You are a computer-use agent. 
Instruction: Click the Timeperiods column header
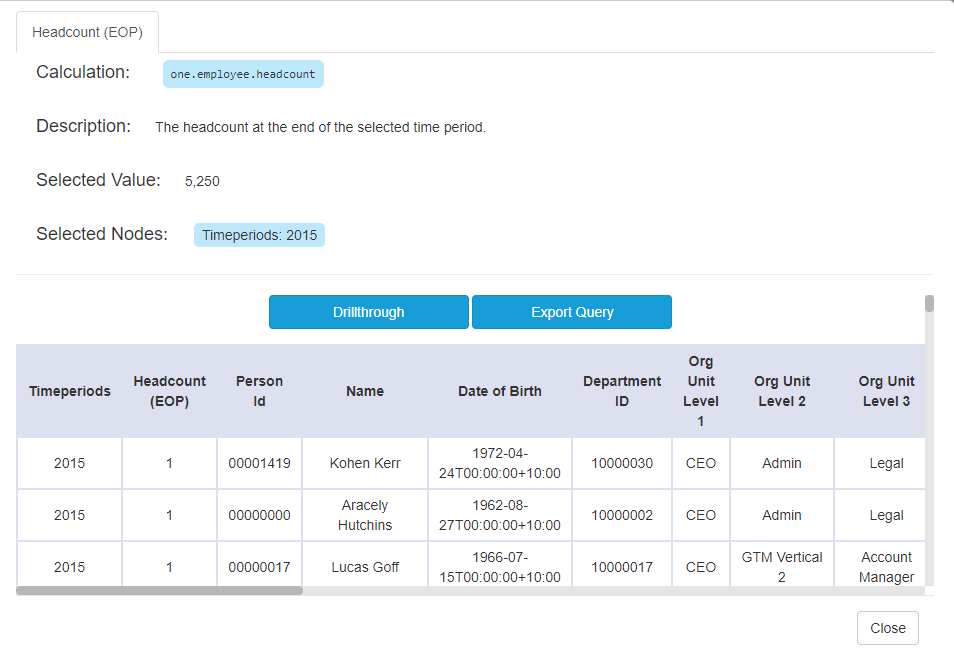pos(69,391)
